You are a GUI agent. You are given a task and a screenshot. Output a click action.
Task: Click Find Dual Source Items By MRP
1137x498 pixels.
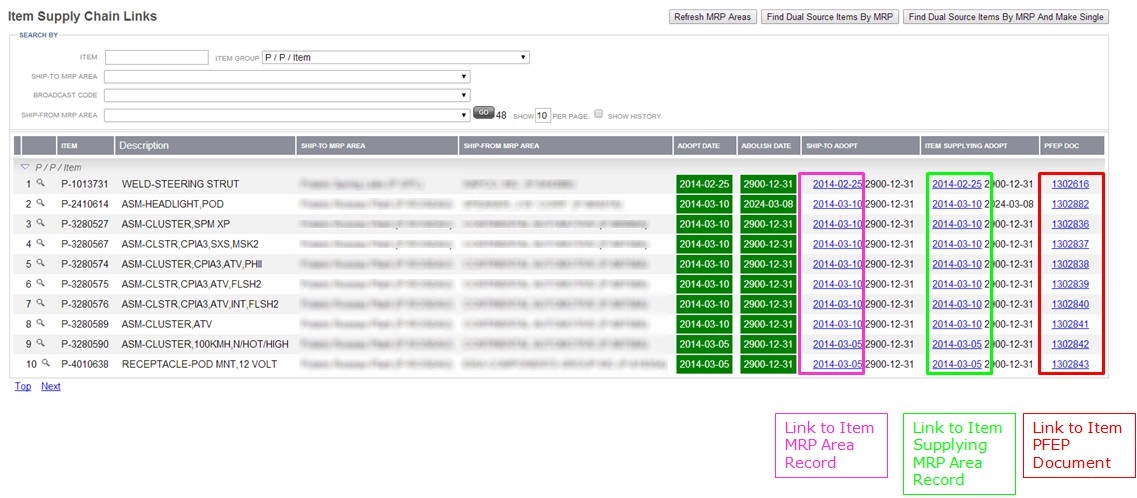click(x=830, y=17)
